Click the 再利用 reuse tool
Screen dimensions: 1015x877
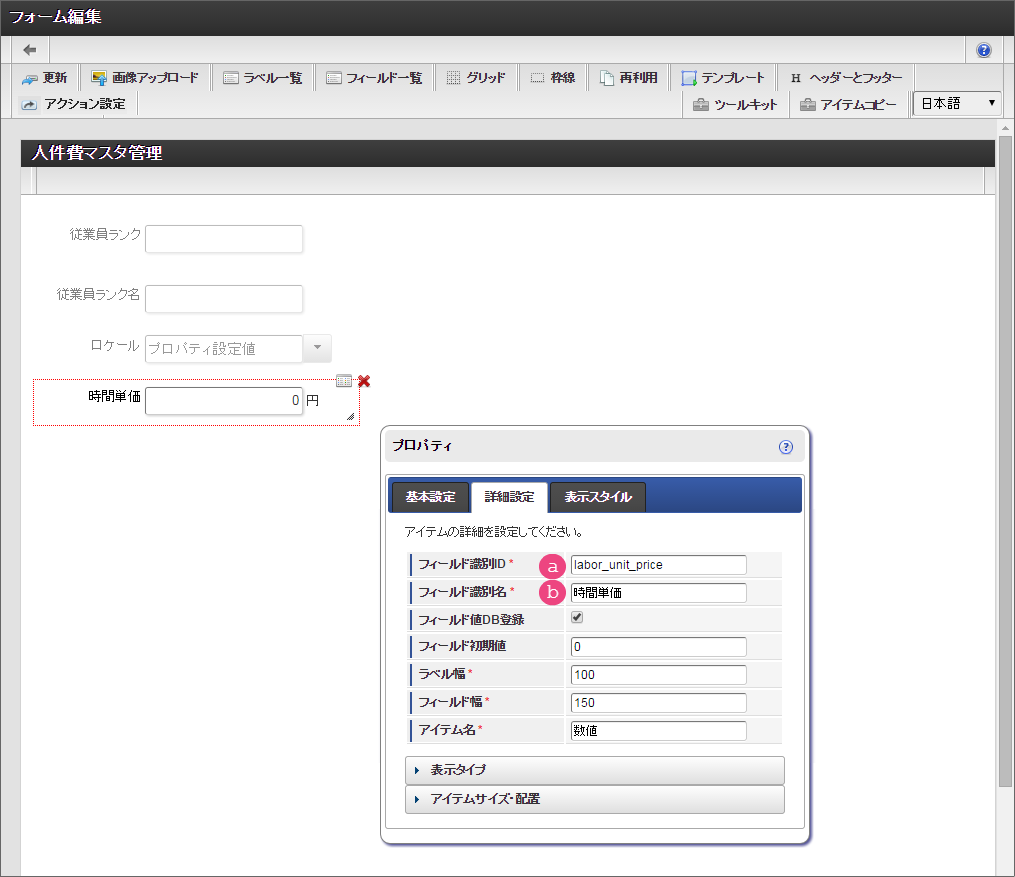(x=629, y=78)
